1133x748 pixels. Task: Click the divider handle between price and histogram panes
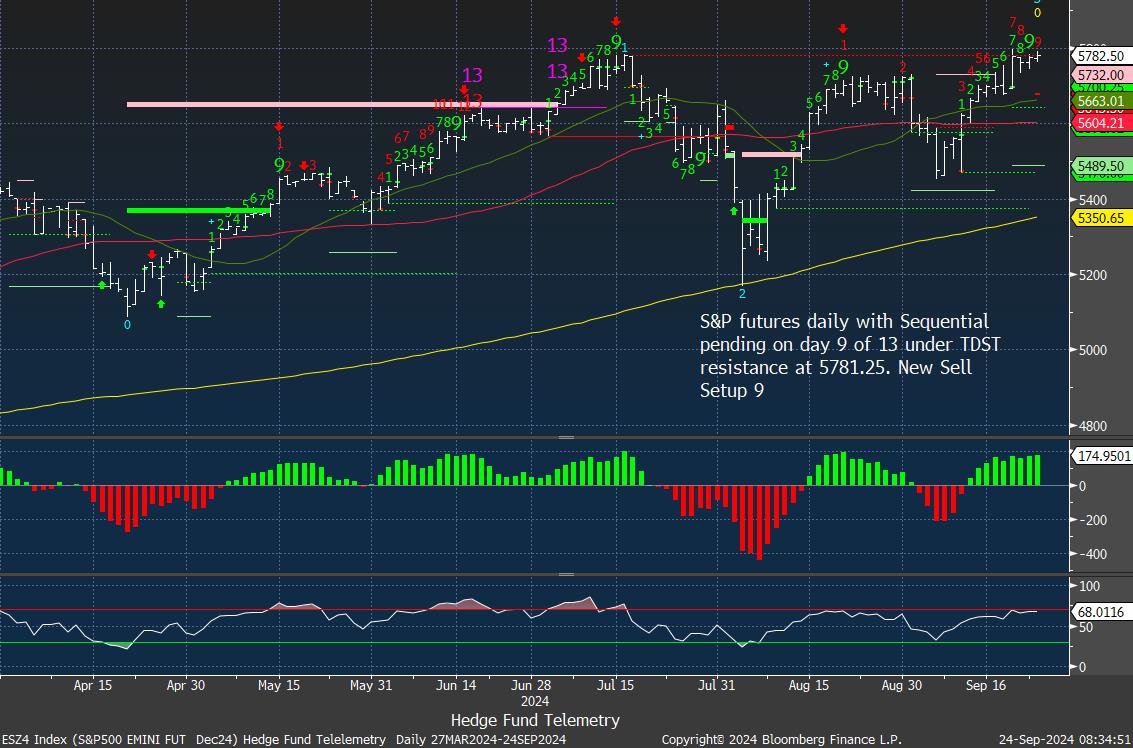566,437
